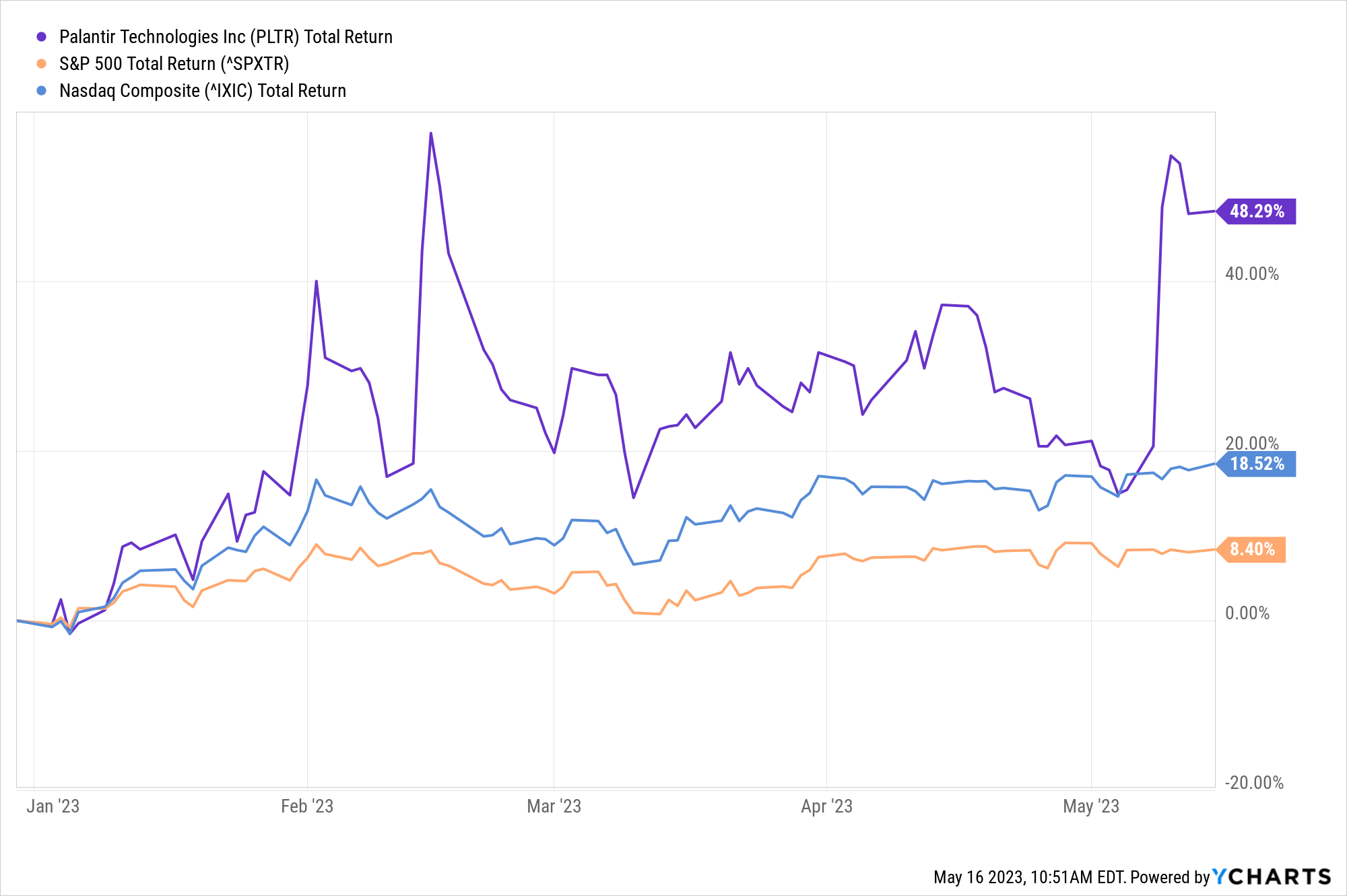
Task: Select the Palantir Technologies Total Return legend label
Action: coord(226,37)
